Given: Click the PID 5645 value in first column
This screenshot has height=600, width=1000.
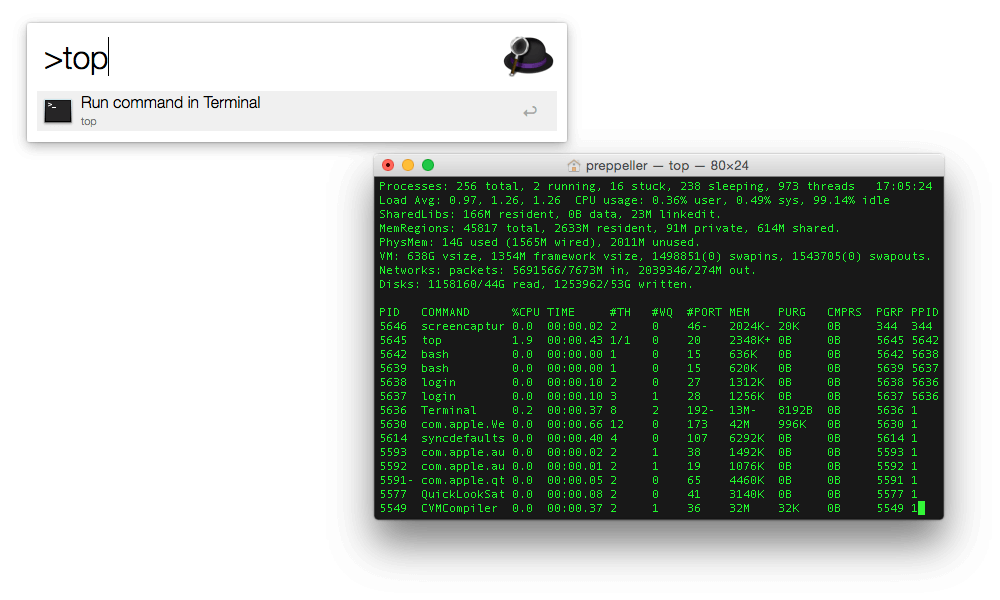Looking at the screenshot, I should point(393,340).
